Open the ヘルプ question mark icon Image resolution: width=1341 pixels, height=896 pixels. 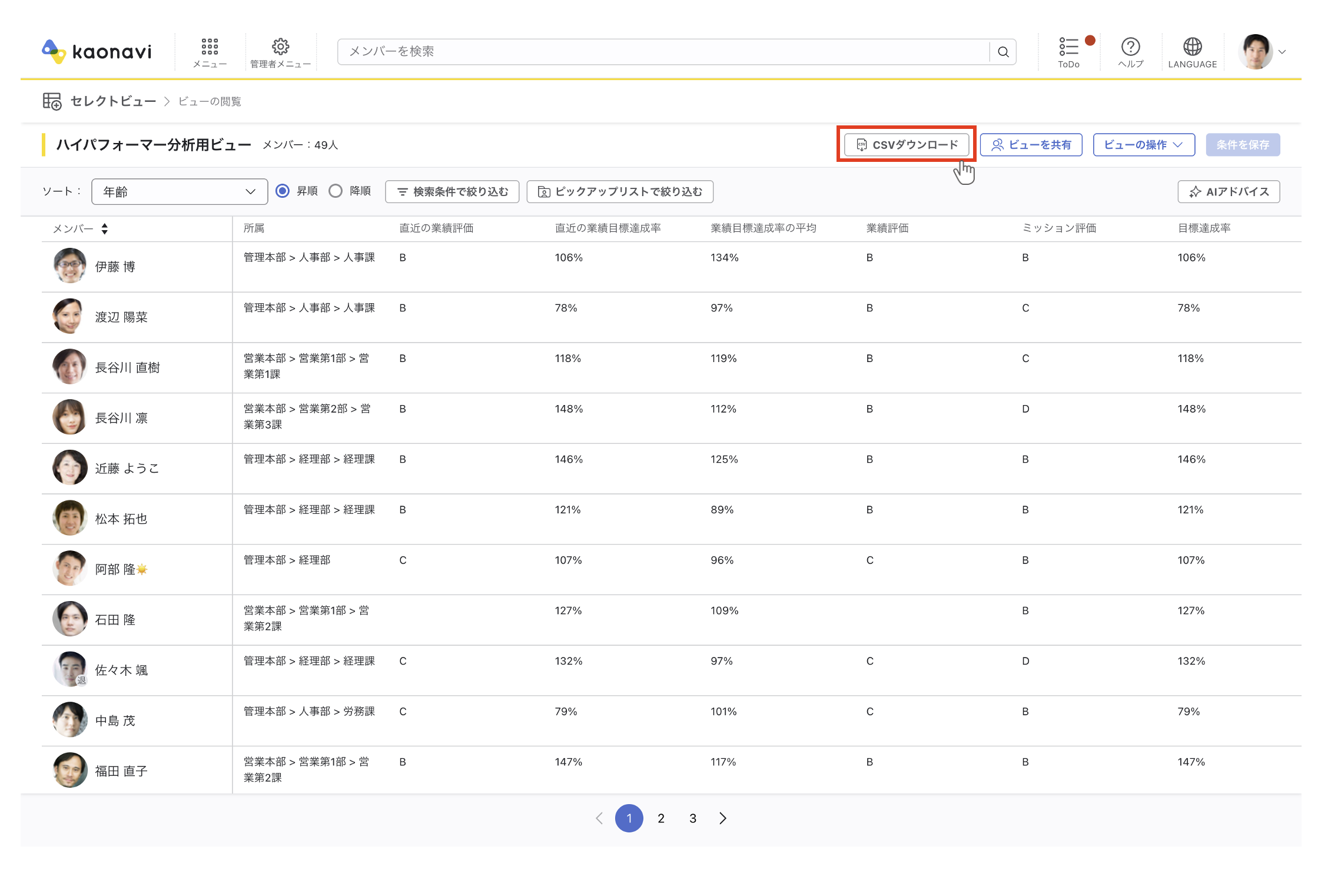[1130, 47]
